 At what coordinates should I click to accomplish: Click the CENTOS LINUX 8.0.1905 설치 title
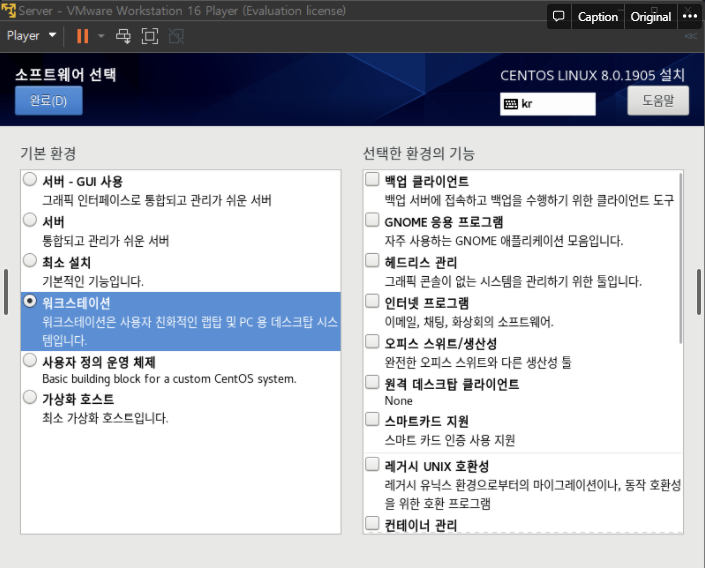pos(593,75)
